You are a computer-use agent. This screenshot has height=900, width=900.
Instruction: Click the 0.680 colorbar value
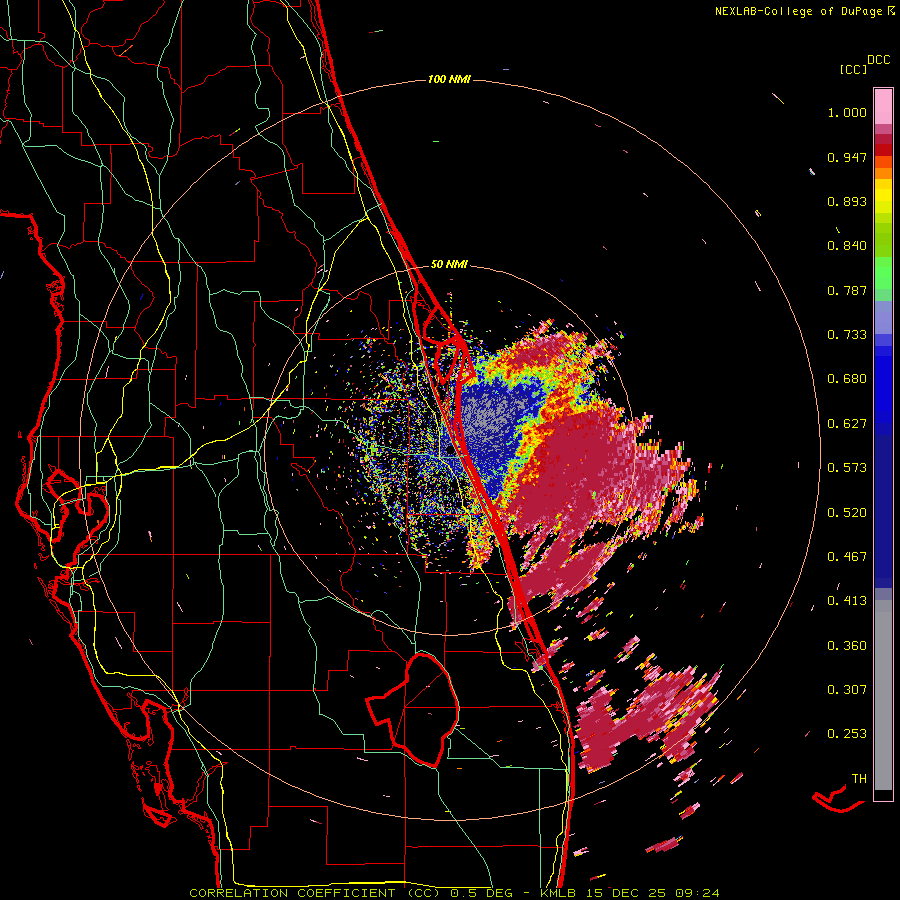847,379
